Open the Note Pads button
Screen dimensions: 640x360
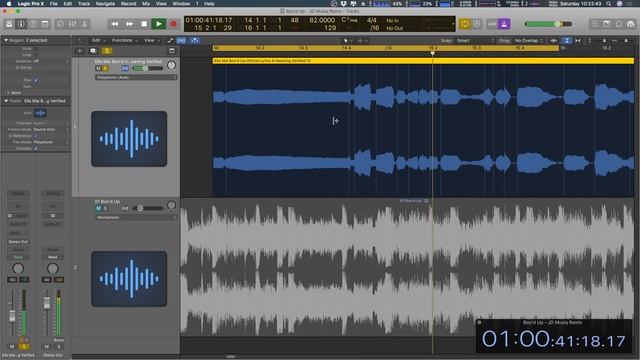[607, 24]
